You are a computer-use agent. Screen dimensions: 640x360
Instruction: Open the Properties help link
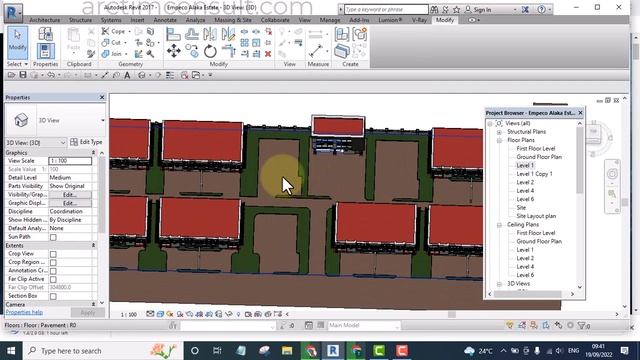tap(24, 313)
